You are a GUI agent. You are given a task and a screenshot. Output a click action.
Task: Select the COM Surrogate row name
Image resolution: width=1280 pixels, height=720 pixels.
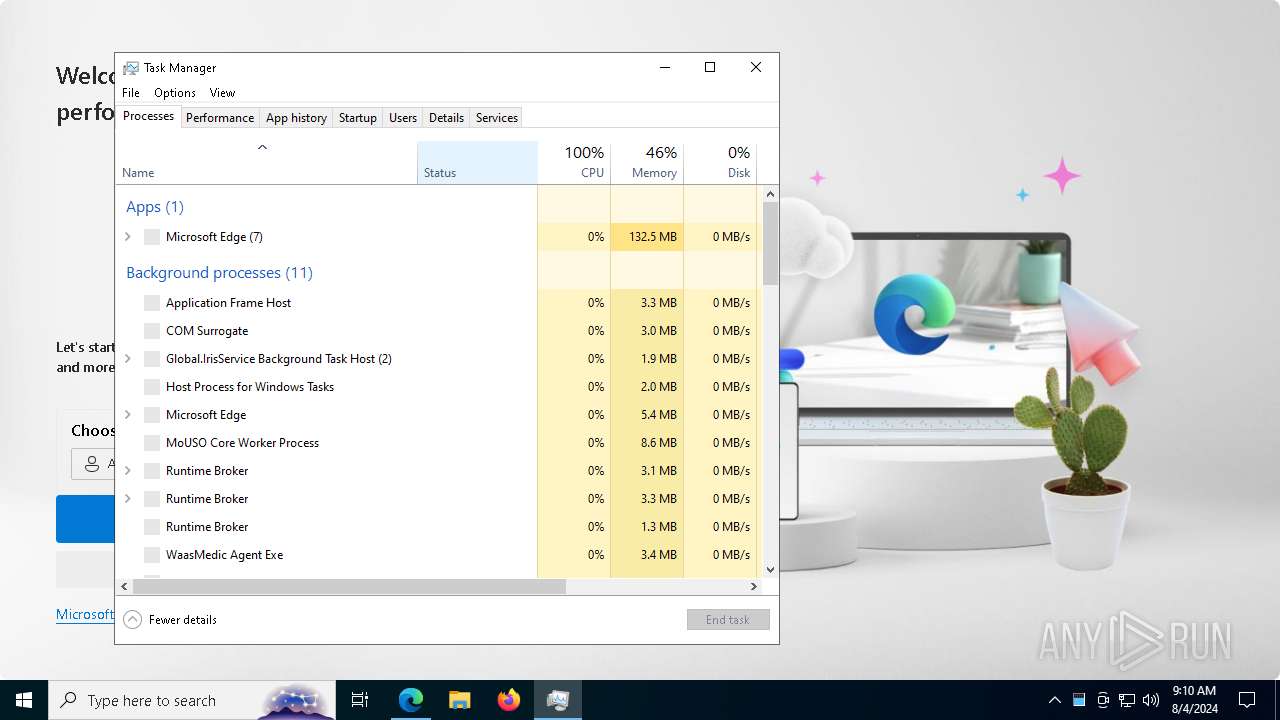(x=207, y=331)
